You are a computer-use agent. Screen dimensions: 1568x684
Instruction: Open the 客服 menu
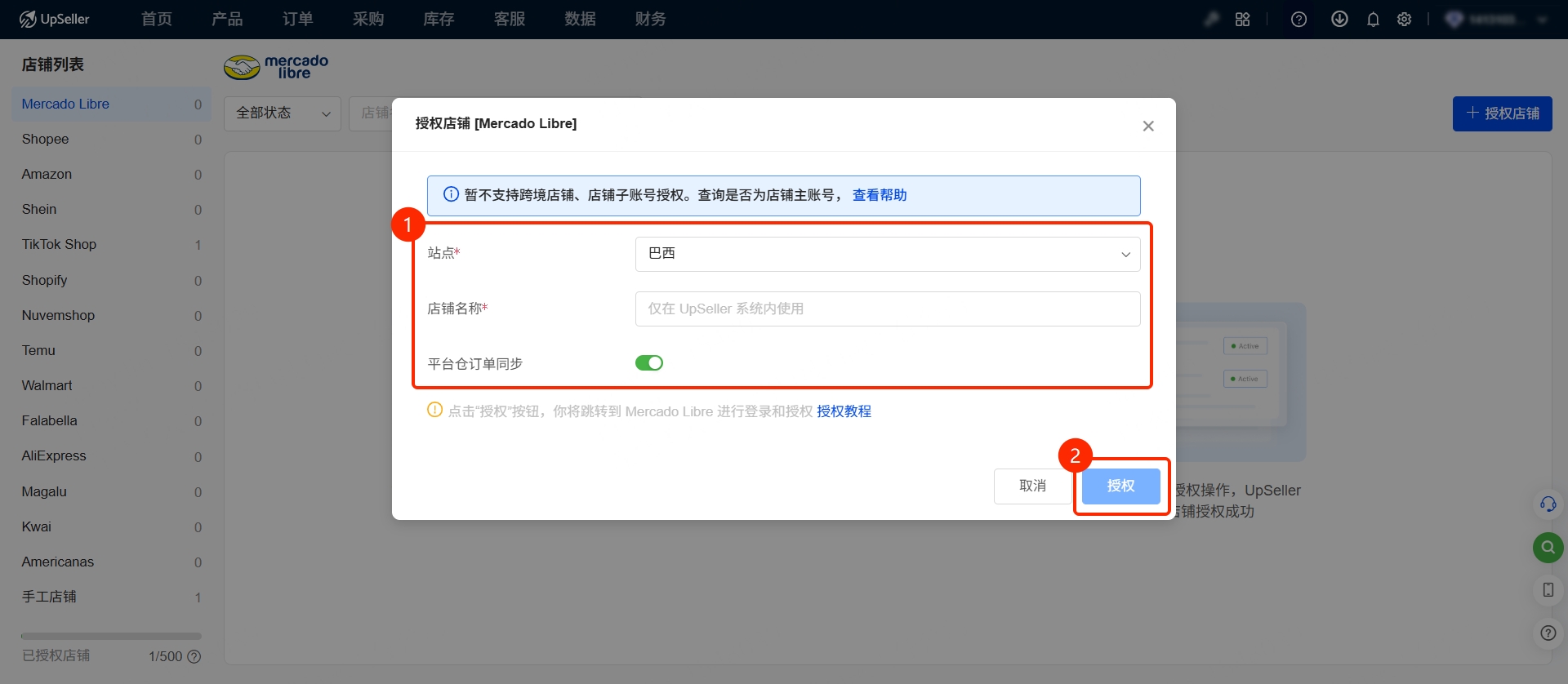(510, 19)
